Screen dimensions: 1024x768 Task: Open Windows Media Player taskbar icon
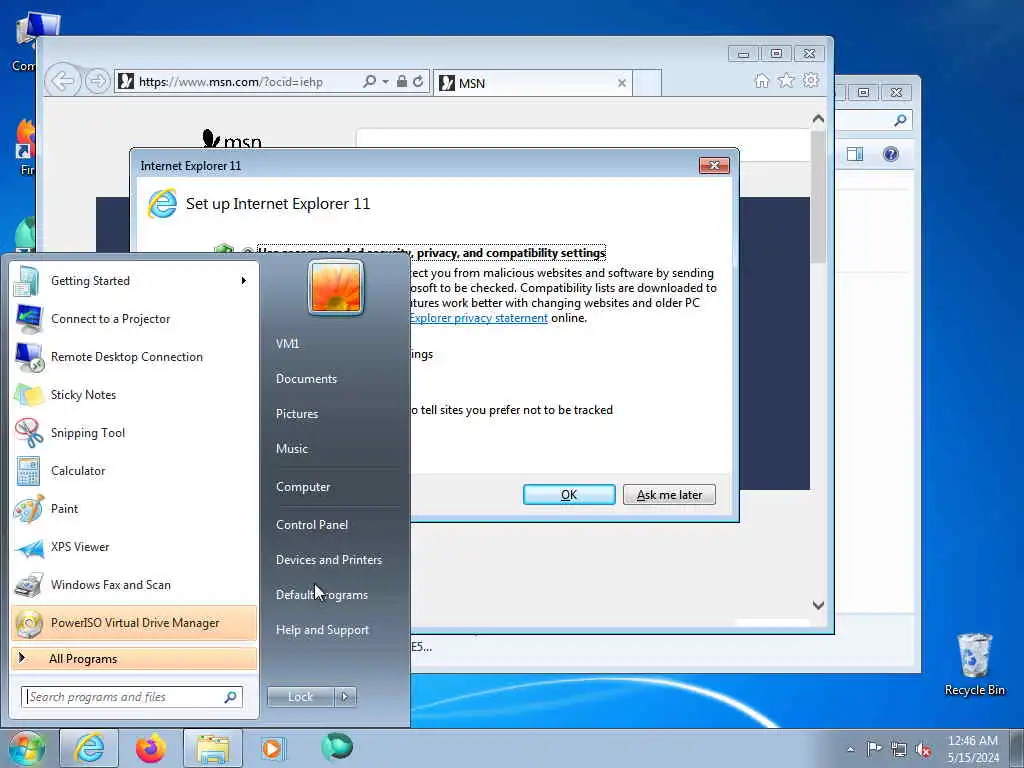click(x=272, y=748)
